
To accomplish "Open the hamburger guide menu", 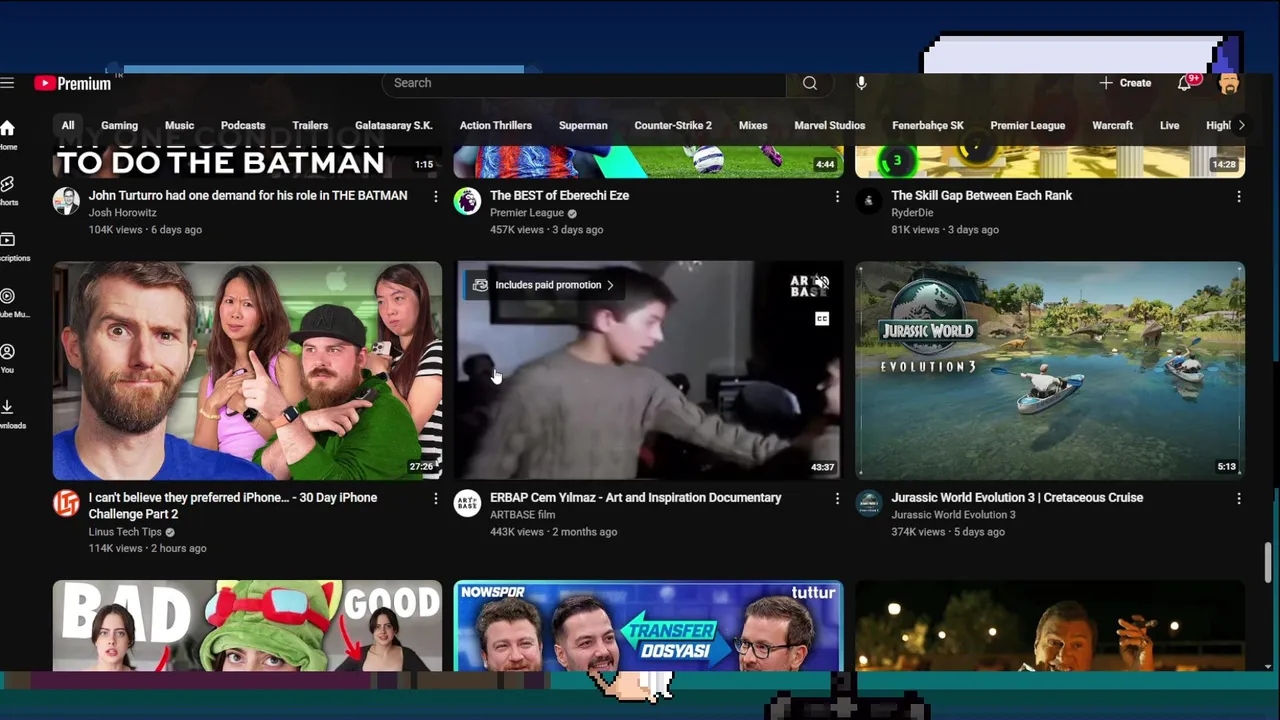I will coord(7,83).
